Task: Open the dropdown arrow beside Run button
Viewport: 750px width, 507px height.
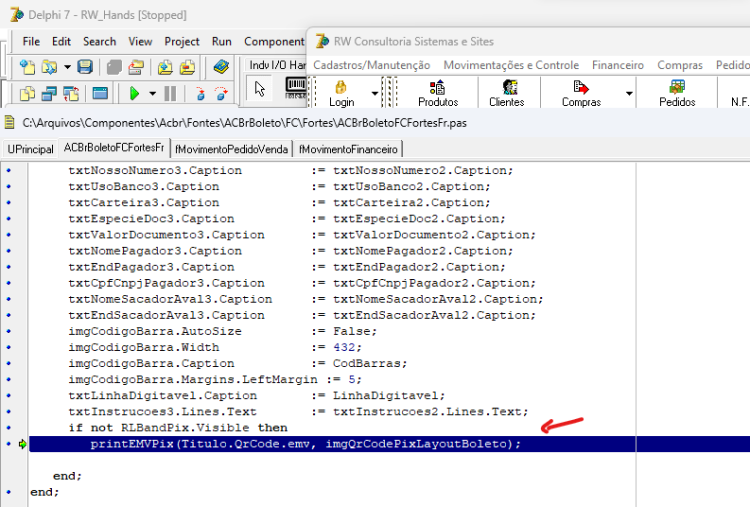Action: point(153,93)
